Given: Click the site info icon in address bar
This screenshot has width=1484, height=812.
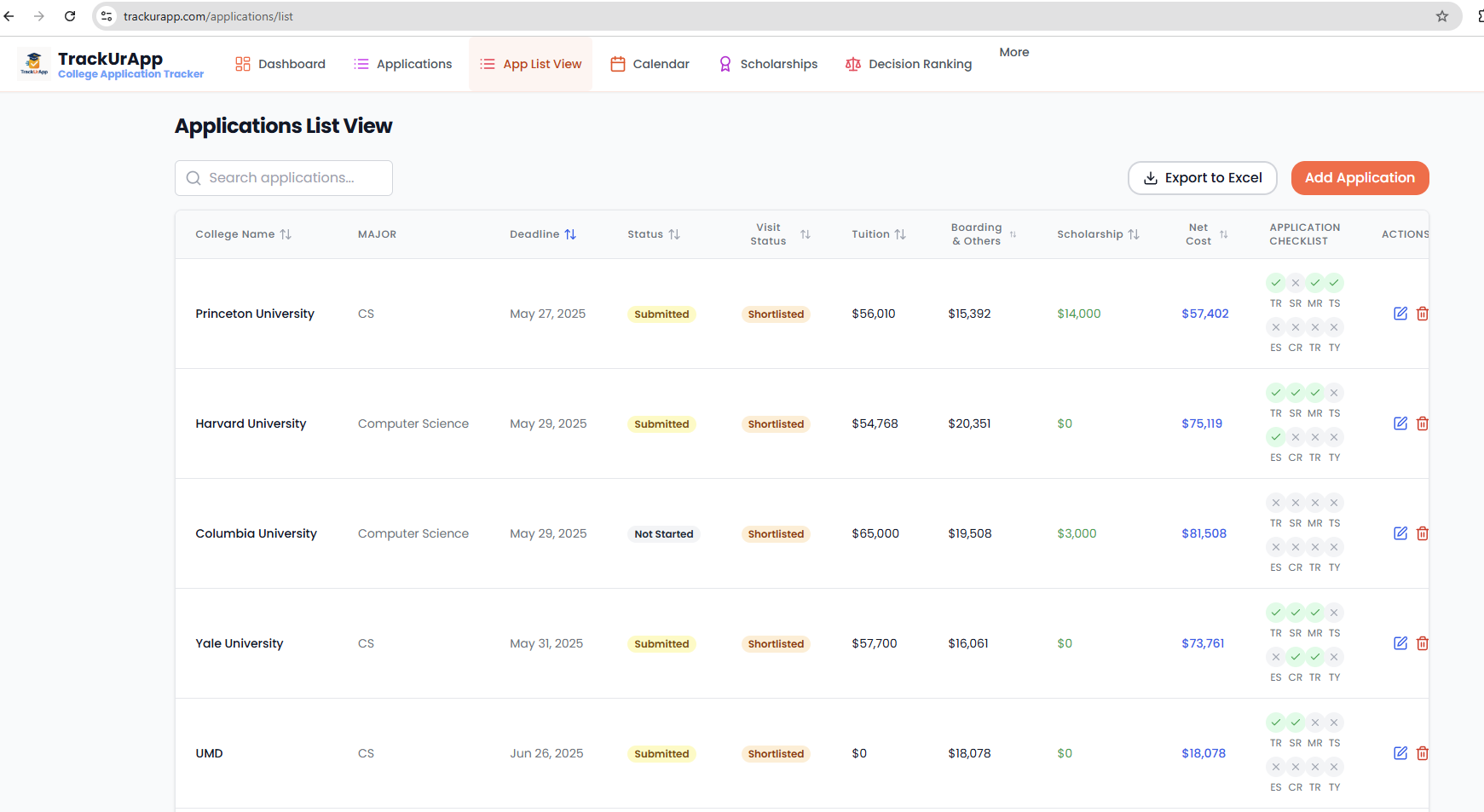Looking at the screenshot, I should pos(107,16).
